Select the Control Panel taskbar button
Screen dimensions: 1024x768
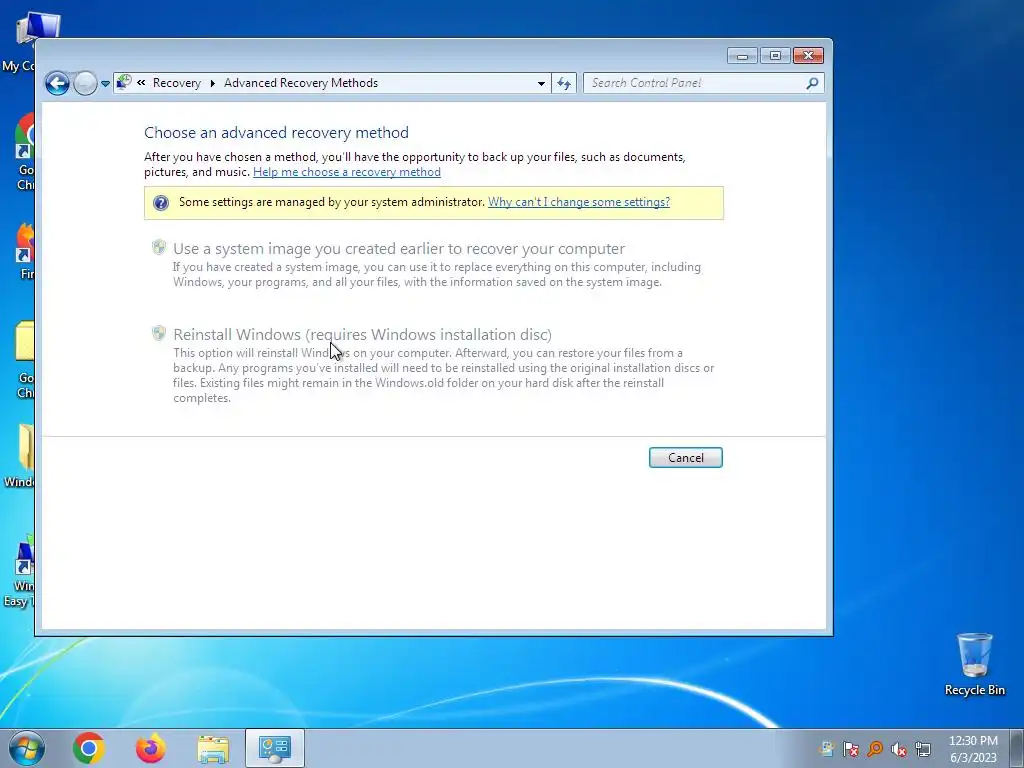pyautogui.click(x=274, y=748)
